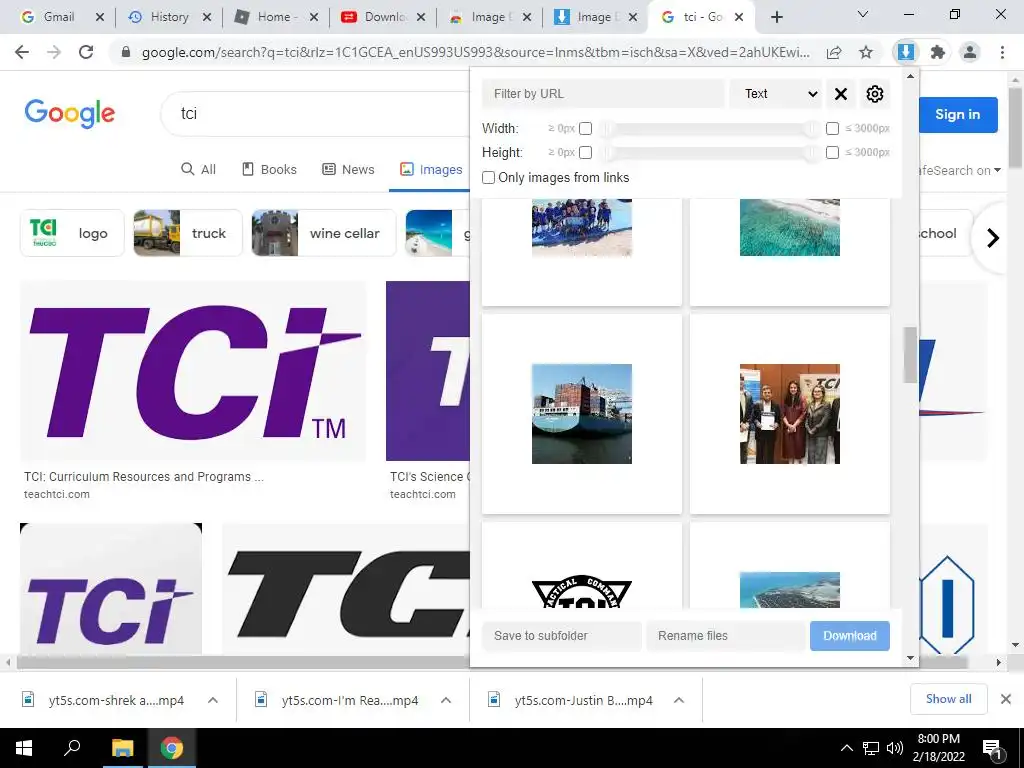1024x768 pixels.
Task: Open the Chrome three-dot menu
Action: click(x=1002, y=52)
